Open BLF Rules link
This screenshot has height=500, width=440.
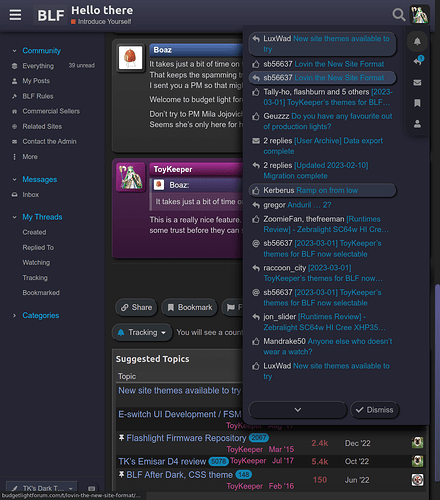[x=38, y=96]
